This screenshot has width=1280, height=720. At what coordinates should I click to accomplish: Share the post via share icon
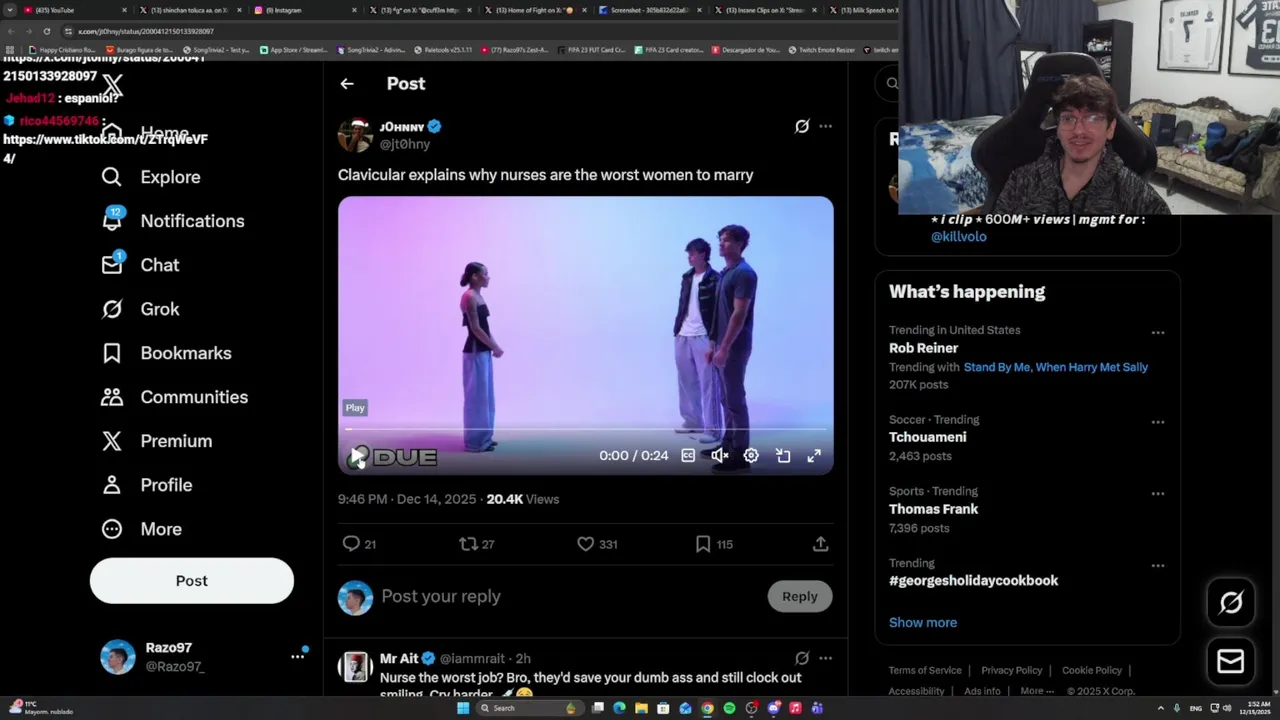(x=820, y=544)
